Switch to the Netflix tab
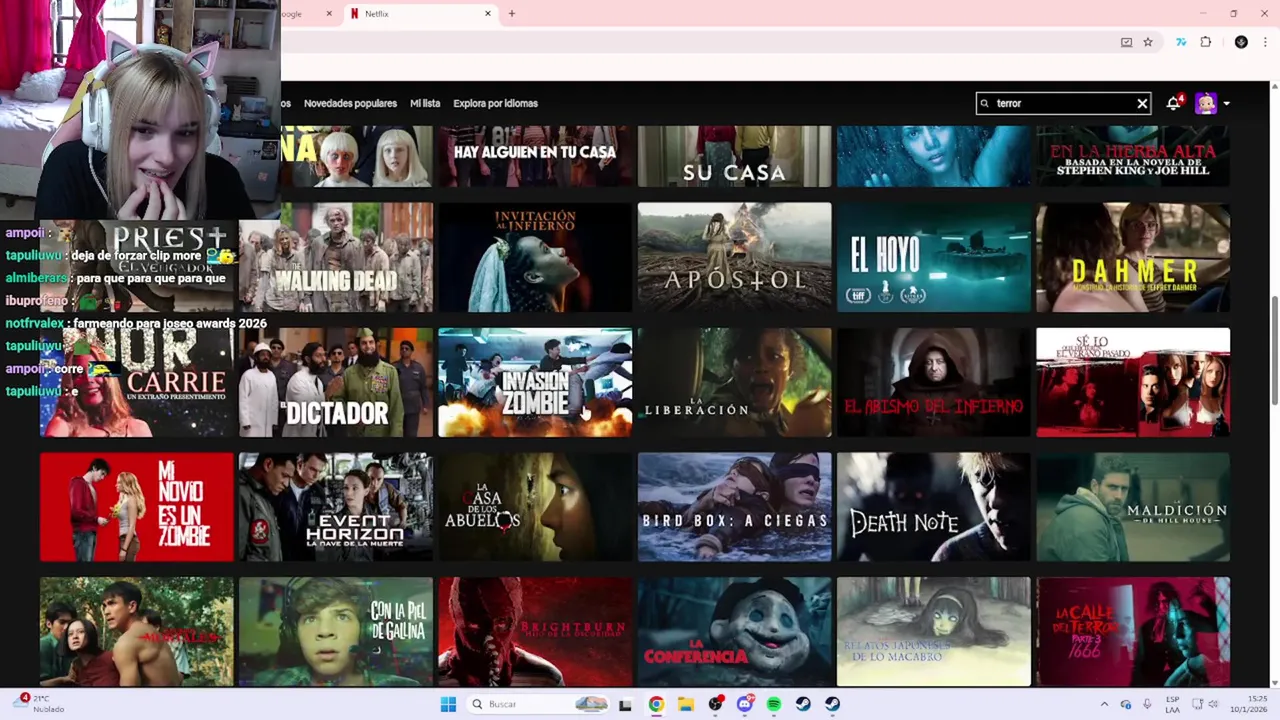This screenshot has height=720, width=1280. tap(420, 14)
